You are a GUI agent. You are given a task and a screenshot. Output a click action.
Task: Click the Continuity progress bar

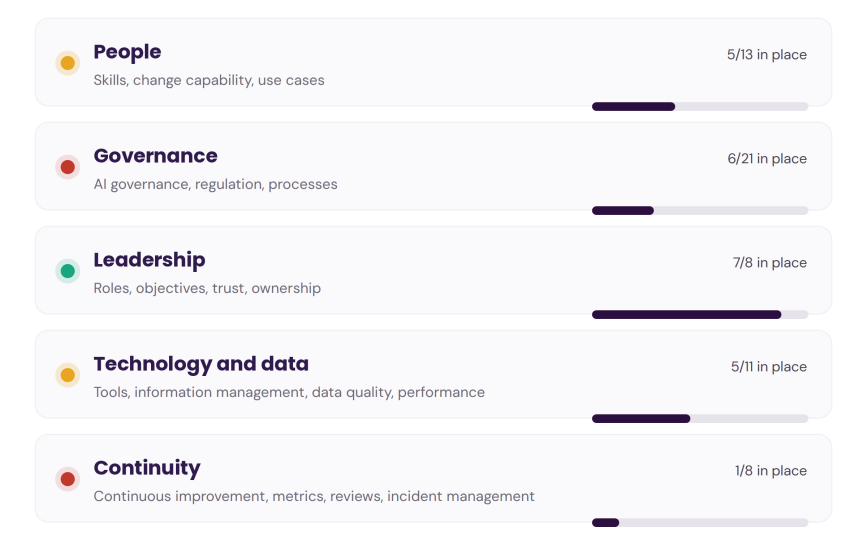pos(700,522)
